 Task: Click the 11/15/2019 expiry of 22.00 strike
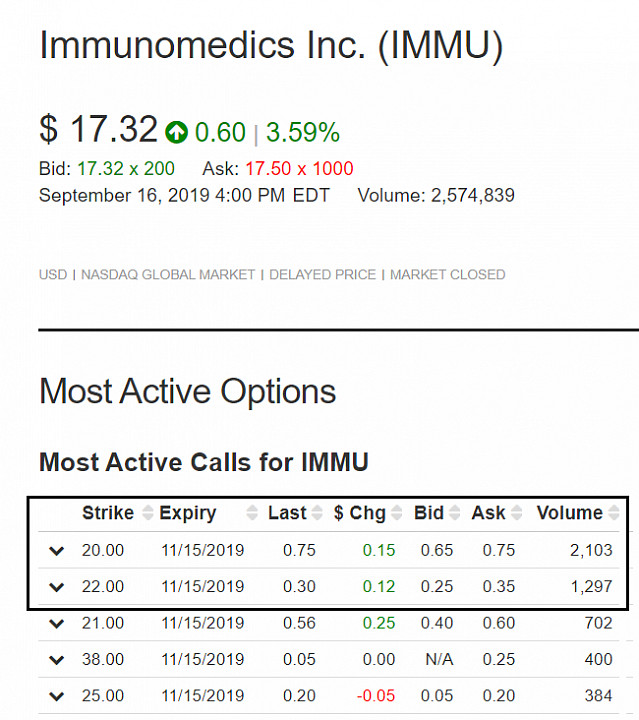point(202,586)
